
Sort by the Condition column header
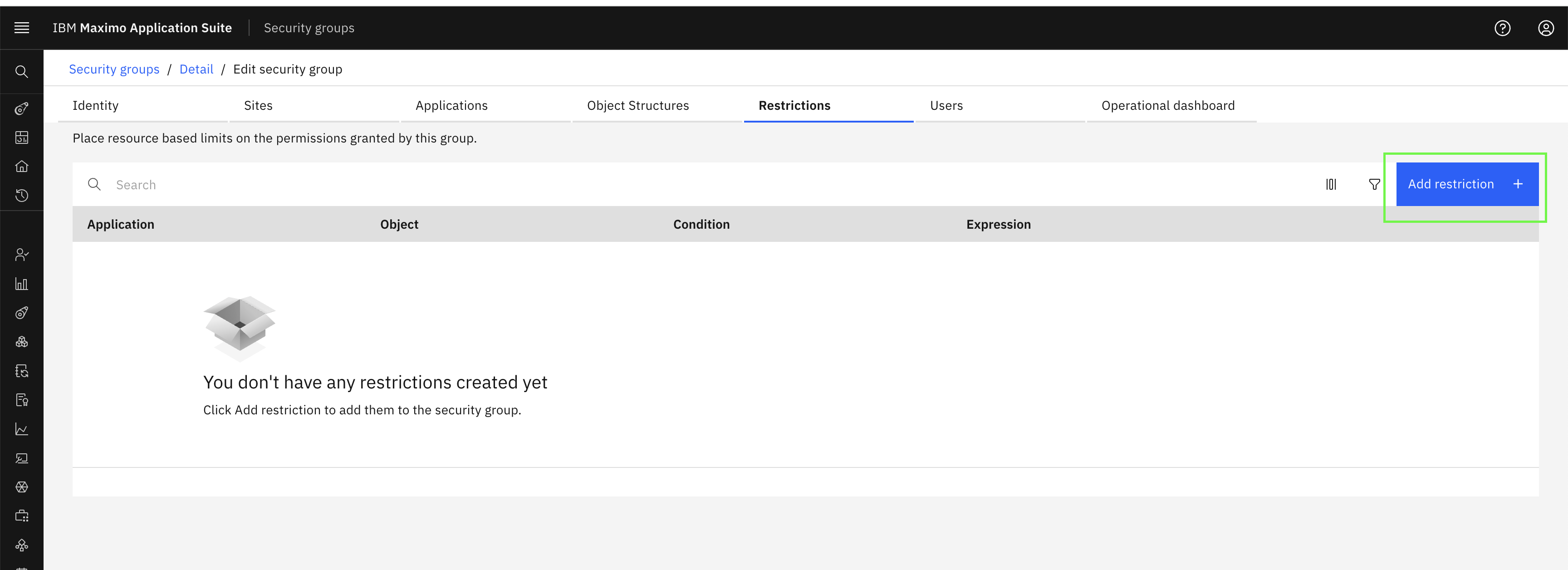coord(701,224)
